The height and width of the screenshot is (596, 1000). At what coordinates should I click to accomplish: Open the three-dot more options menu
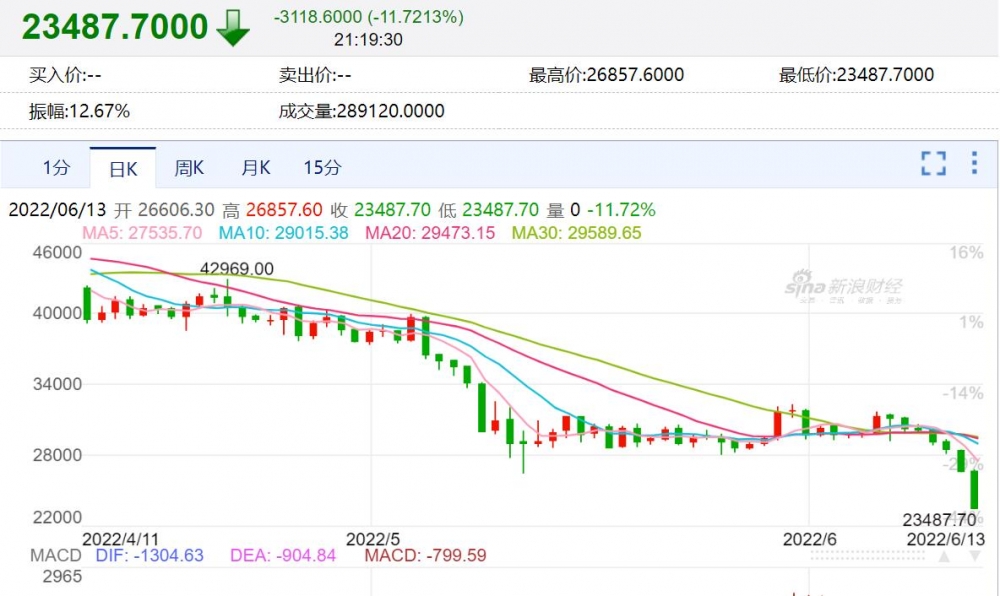(x=974, y=163)
